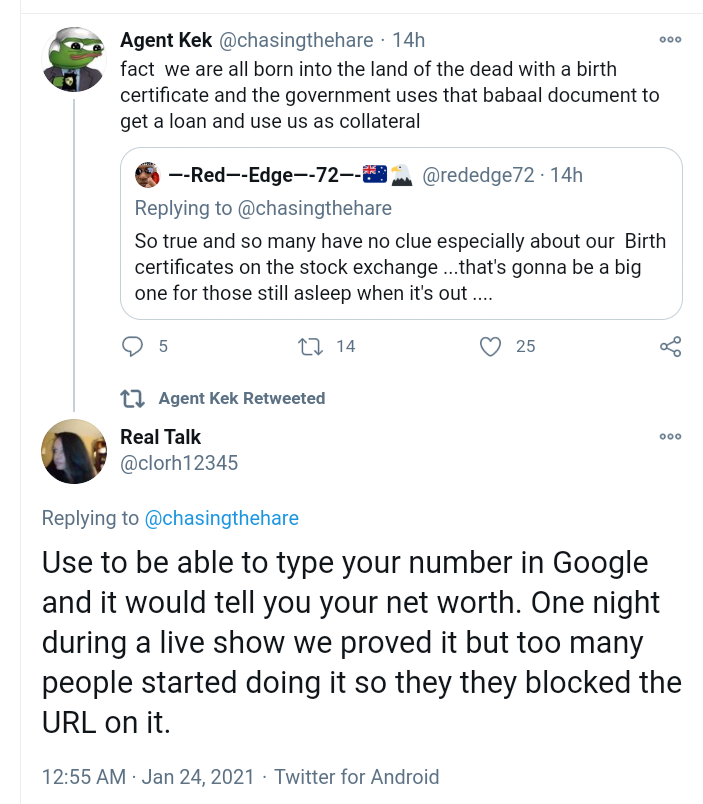Open more options for Real Talk's tweet
The image size is (703, 804).
[x=670, y=437]
